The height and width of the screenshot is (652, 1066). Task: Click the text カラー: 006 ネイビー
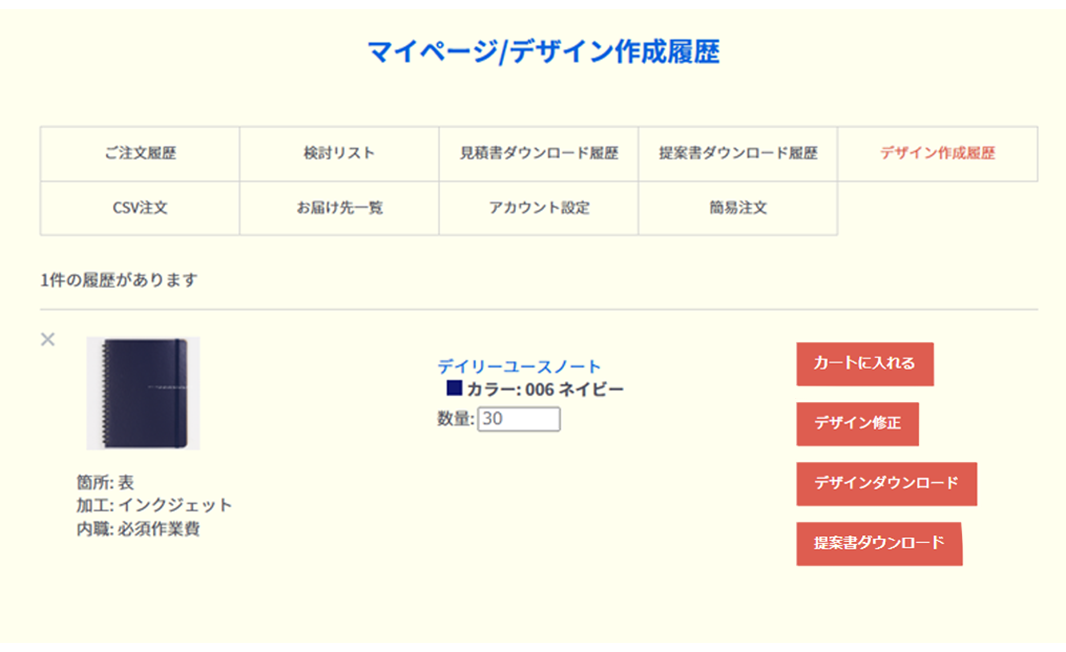pyautogui.click(x=545, y=390)
